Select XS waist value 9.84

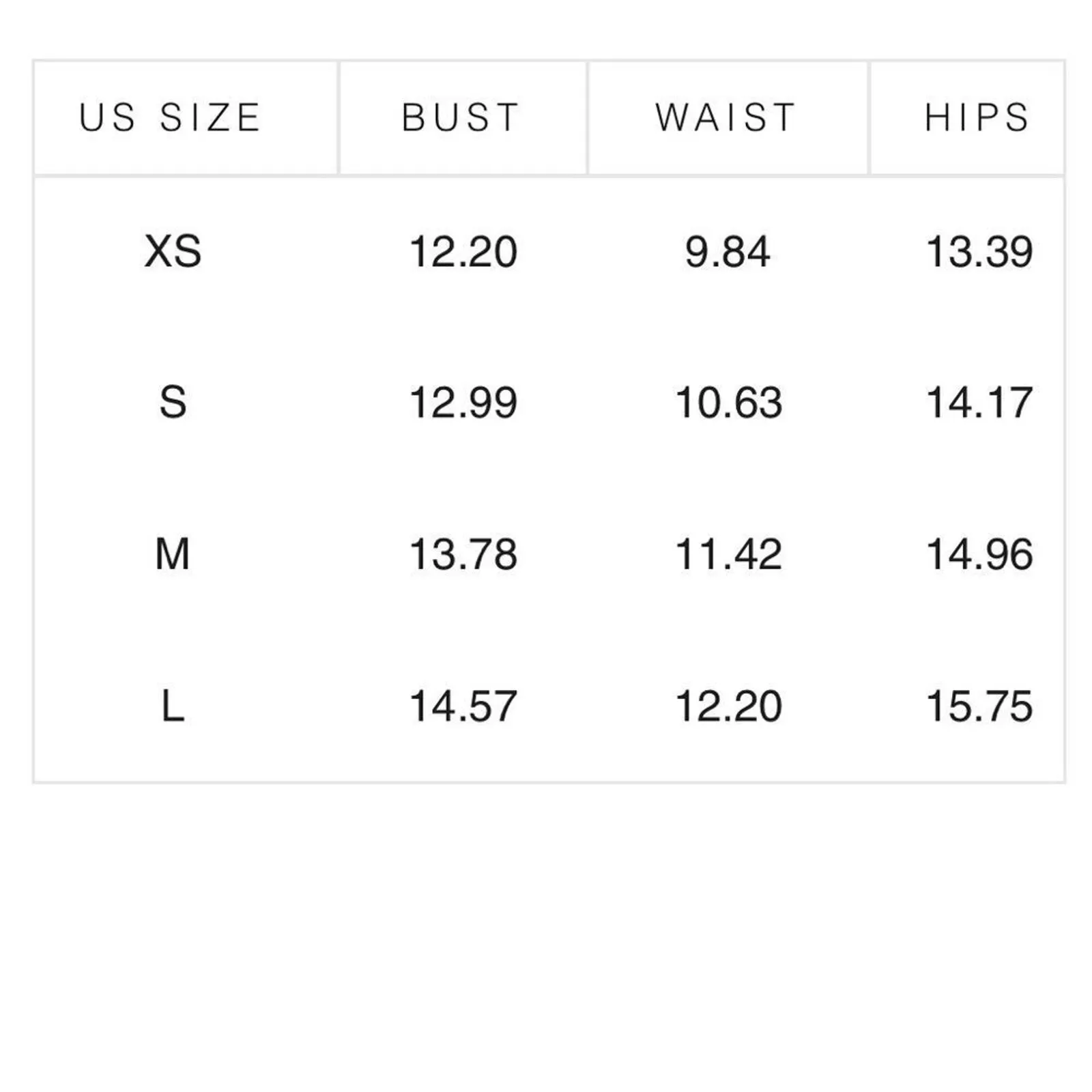pos(728,251)
